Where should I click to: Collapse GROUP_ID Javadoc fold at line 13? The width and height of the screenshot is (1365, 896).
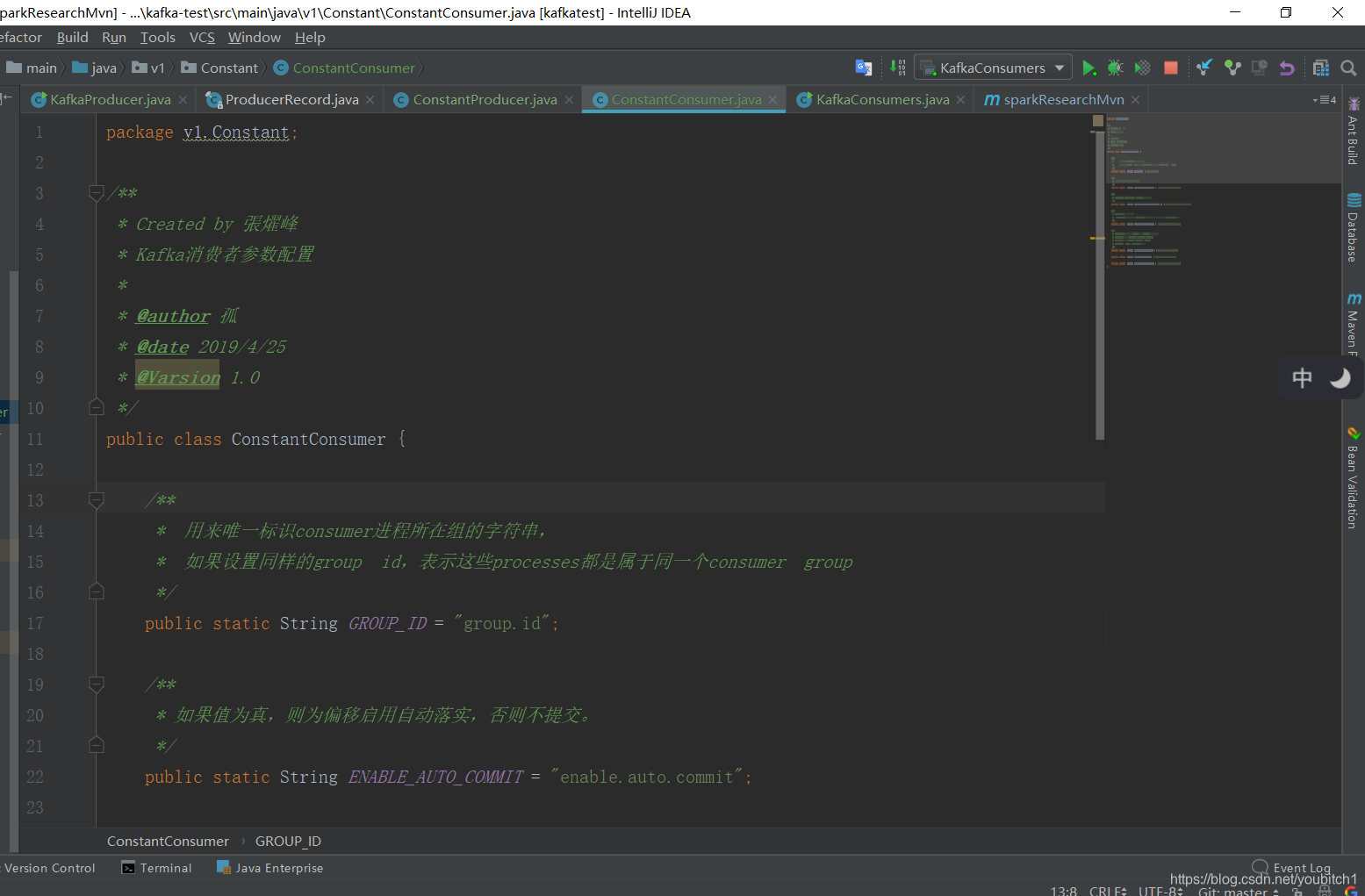[97, 499]
